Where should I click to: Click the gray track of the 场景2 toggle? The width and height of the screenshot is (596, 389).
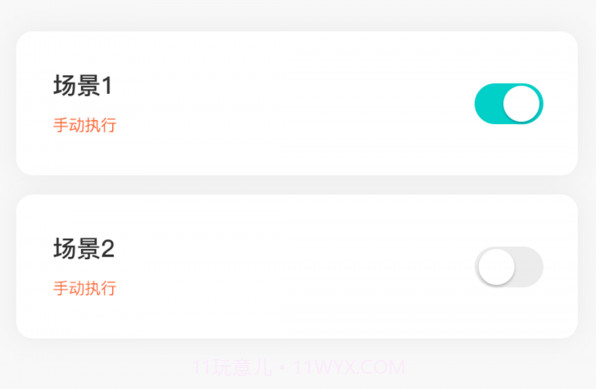coord(529,267)
